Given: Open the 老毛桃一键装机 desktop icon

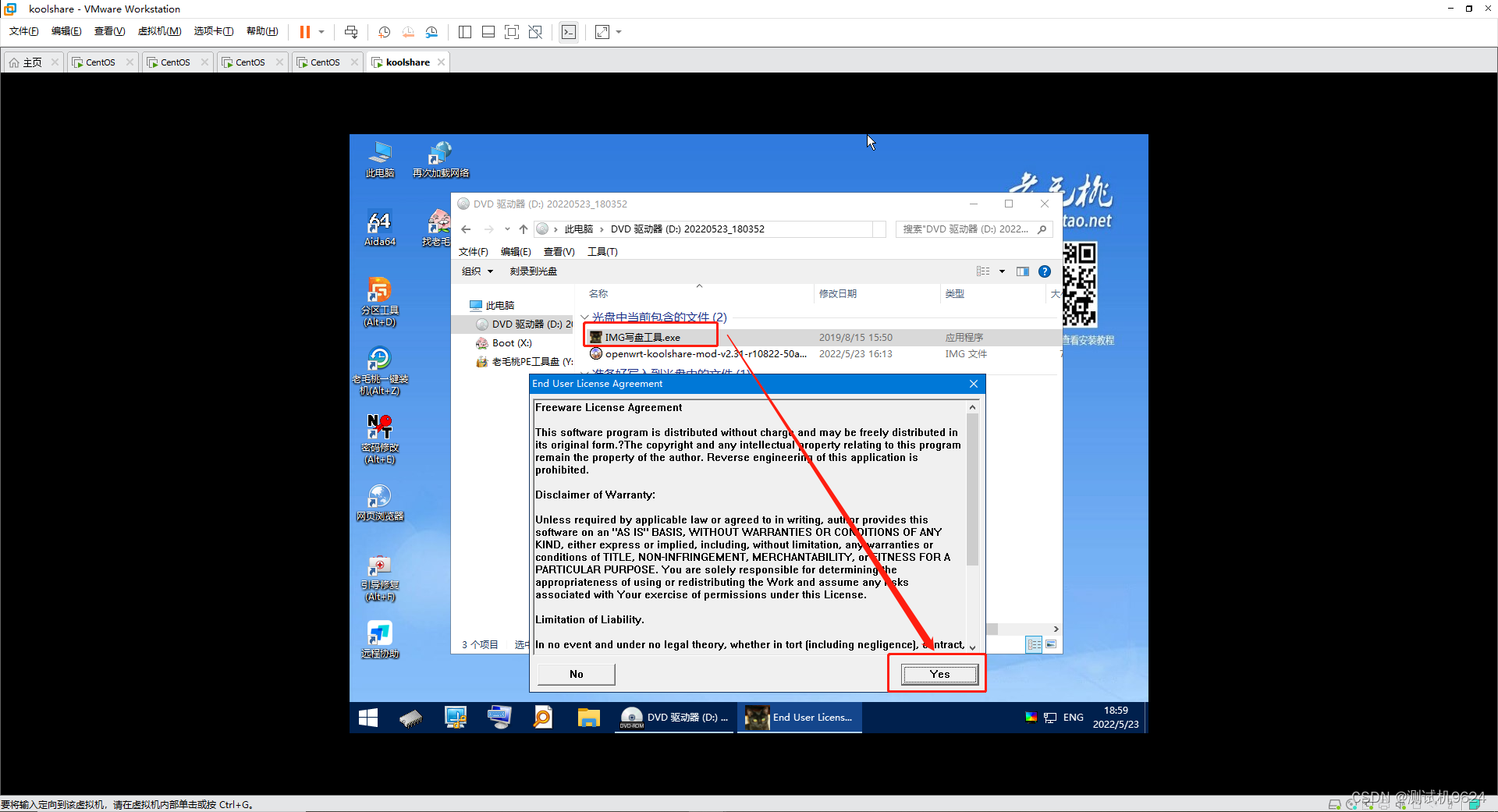Looking at the screenshot, I should click(380, 371).
